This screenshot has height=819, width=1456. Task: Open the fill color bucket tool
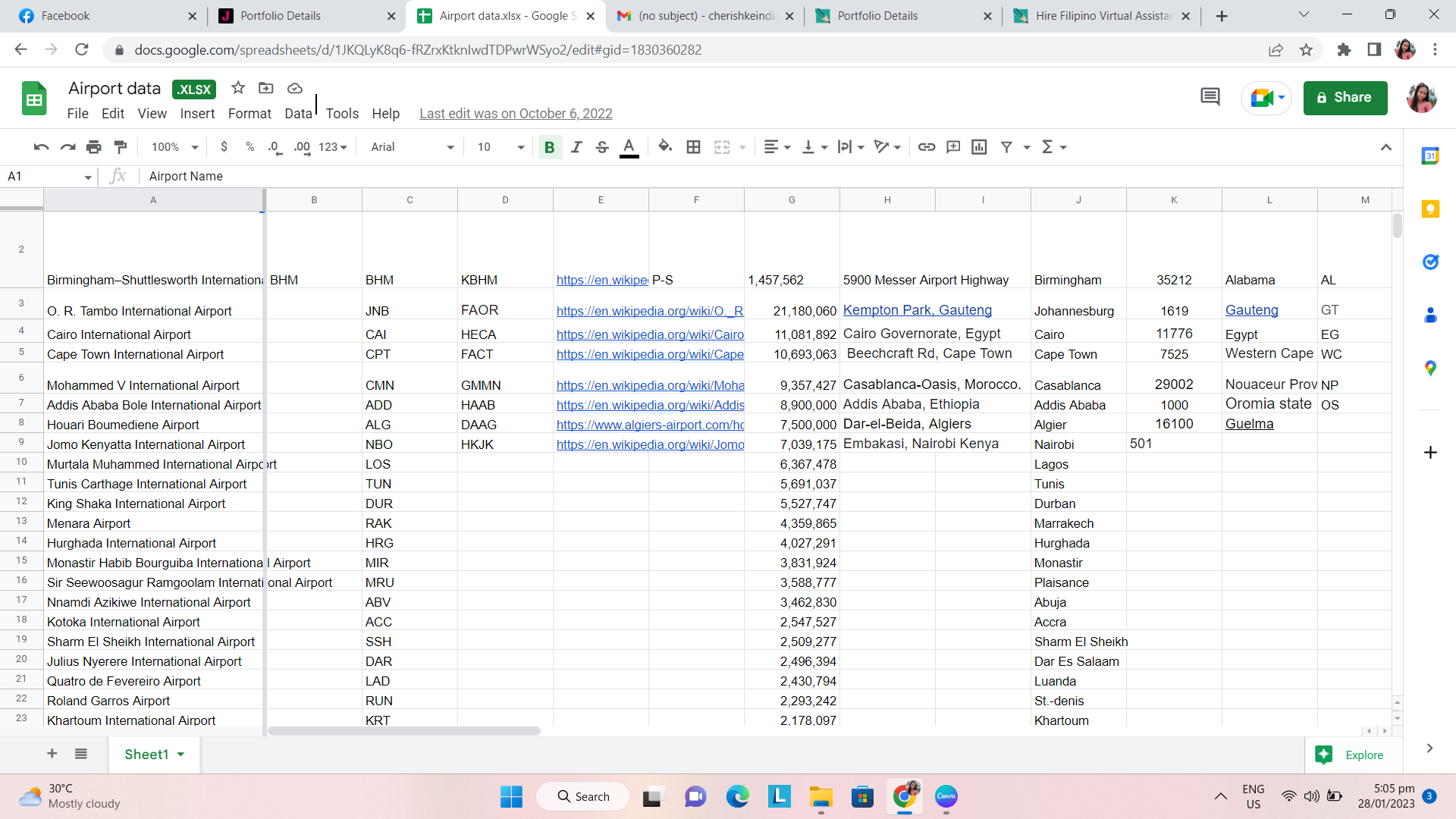(x=665, y=147)
